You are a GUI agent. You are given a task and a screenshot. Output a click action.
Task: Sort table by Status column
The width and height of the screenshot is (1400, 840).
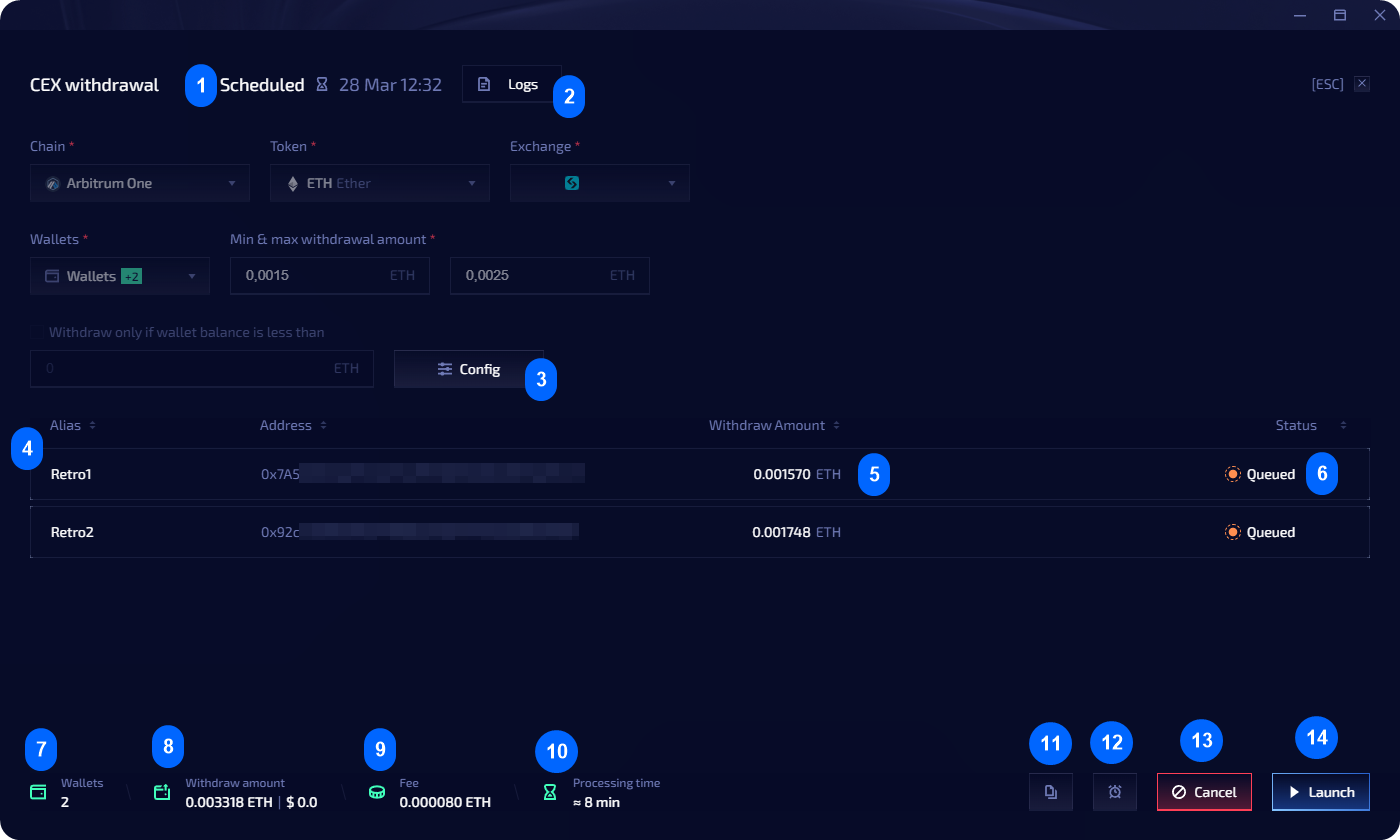pos(1311,425)
